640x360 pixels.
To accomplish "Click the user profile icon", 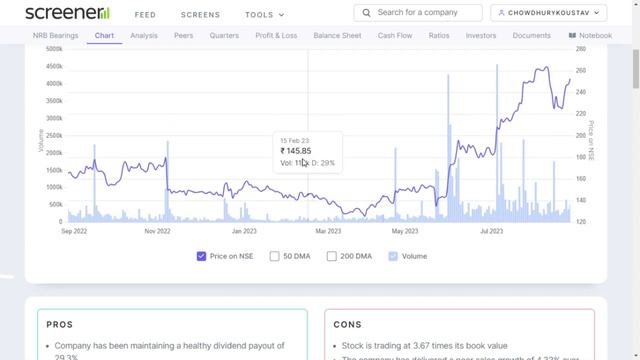I will coord(501,13).
